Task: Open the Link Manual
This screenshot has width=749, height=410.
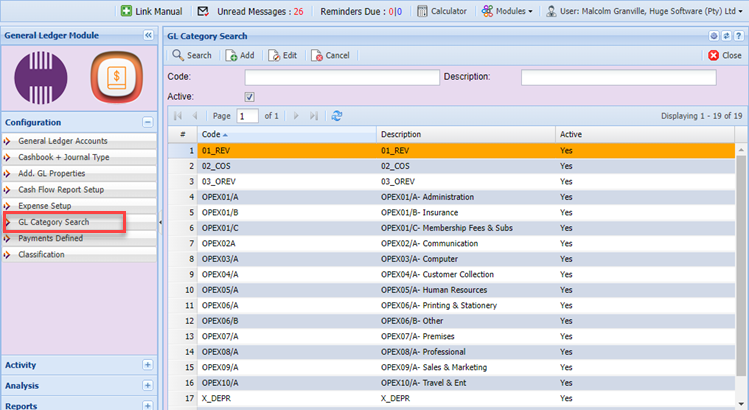Action: click(151, 11)
